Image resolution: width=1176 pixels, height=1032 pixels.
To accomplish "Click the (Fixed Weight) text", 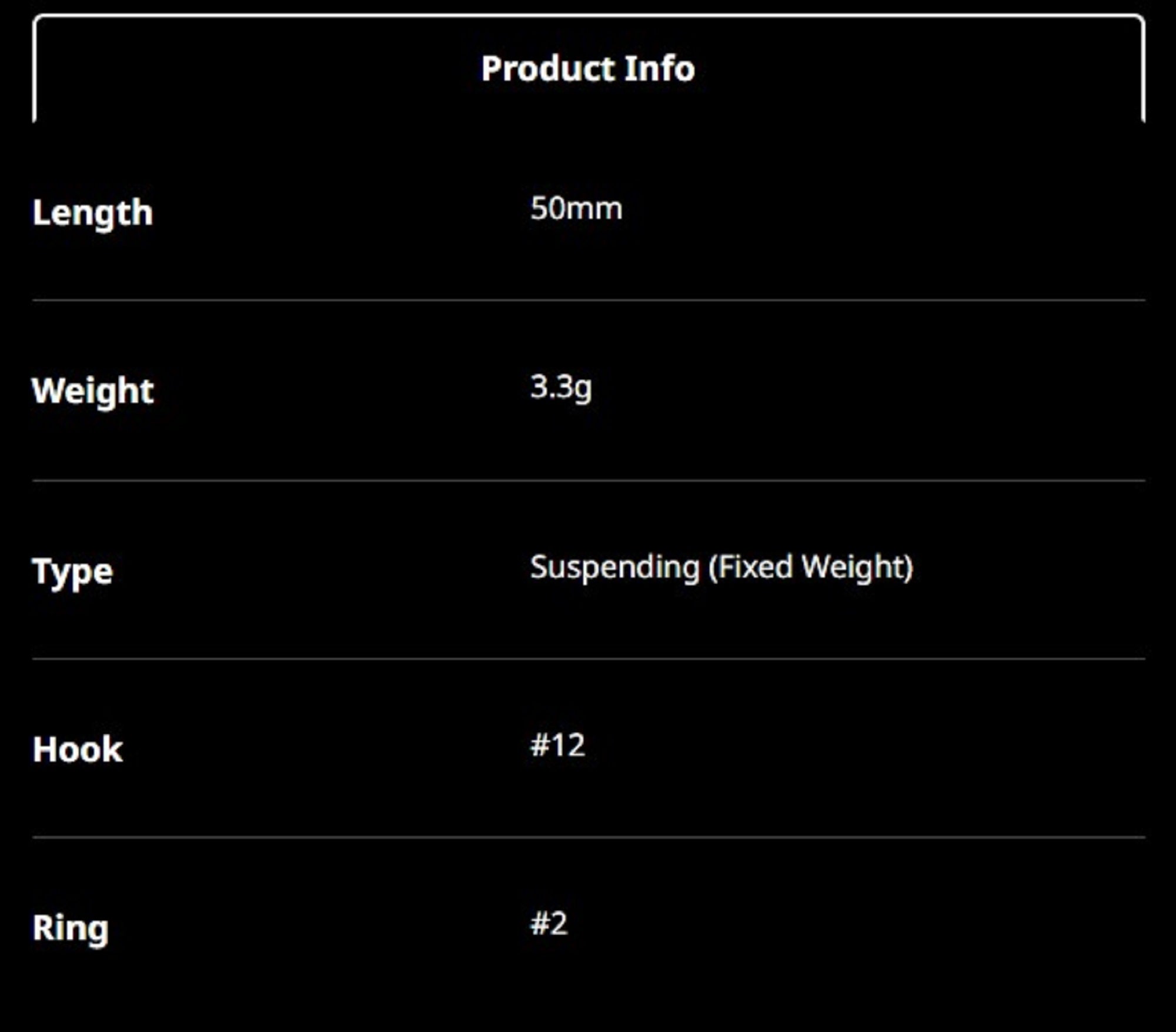I will [811, 567].
